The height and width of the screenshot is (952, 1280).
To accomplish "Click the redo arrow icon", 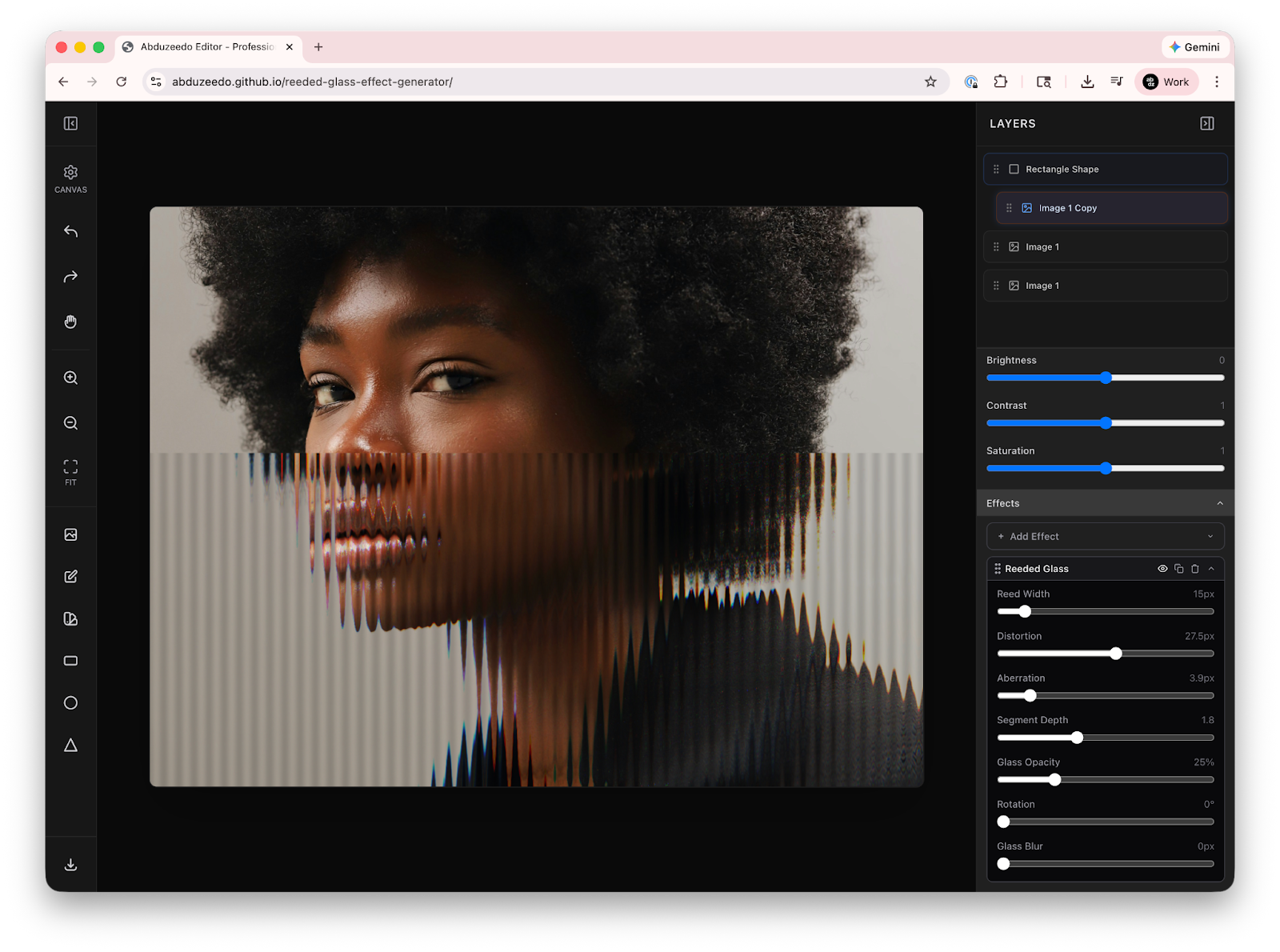I will coord(70,277).
